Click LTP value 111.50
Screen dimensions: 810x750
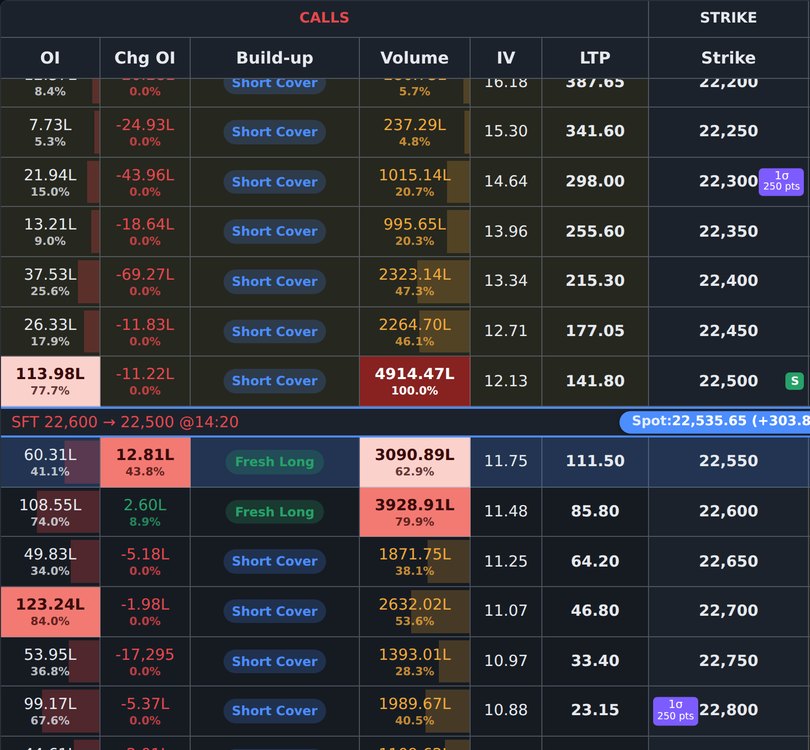tap(595, 461)
